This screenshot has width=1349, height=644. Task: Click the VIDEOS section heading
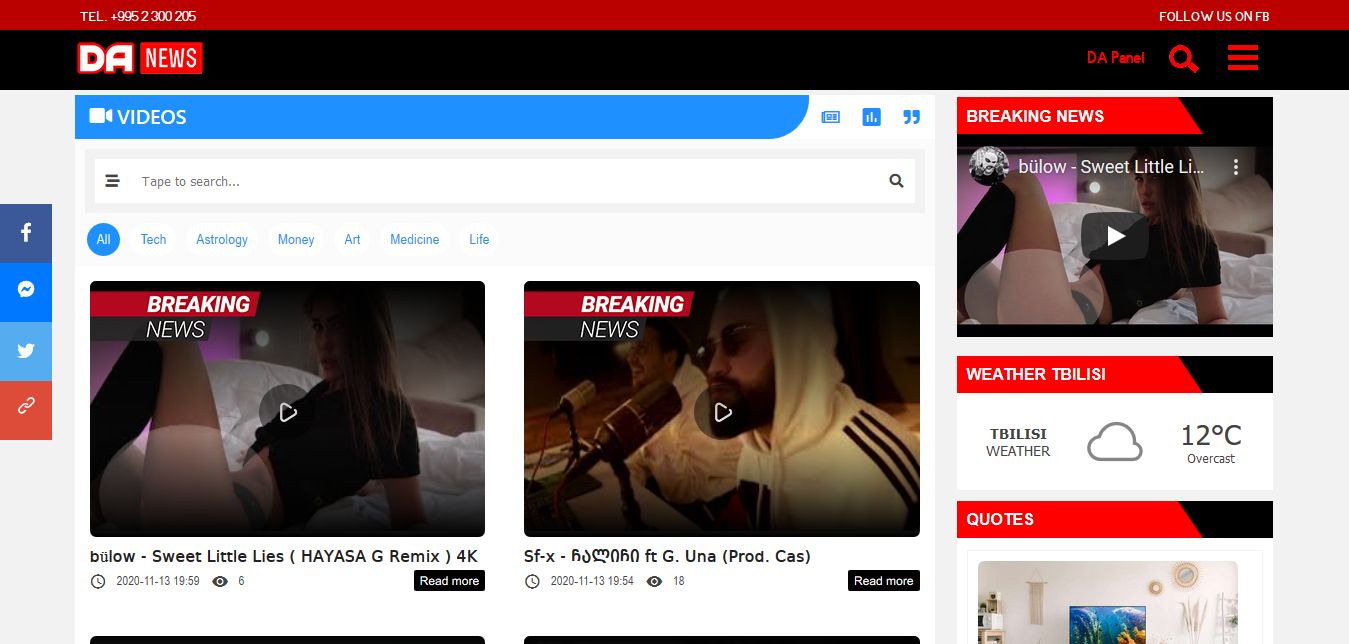(152, 117)
